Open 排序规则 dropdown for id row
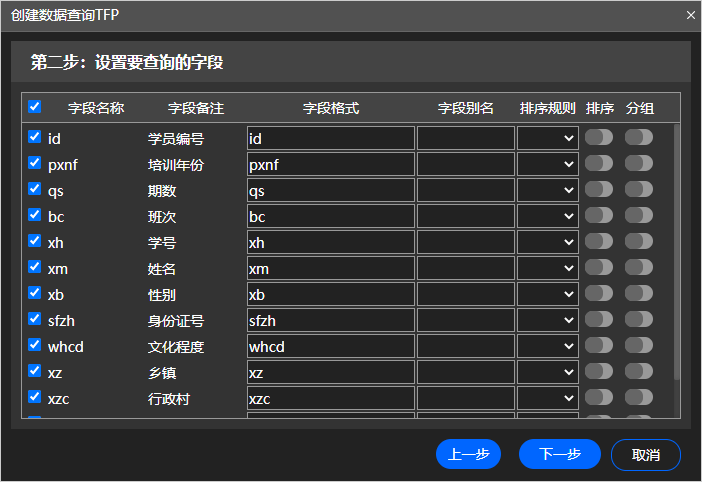Screen dimensions: 702x482 pyautogui.click(x=548, y=138)
